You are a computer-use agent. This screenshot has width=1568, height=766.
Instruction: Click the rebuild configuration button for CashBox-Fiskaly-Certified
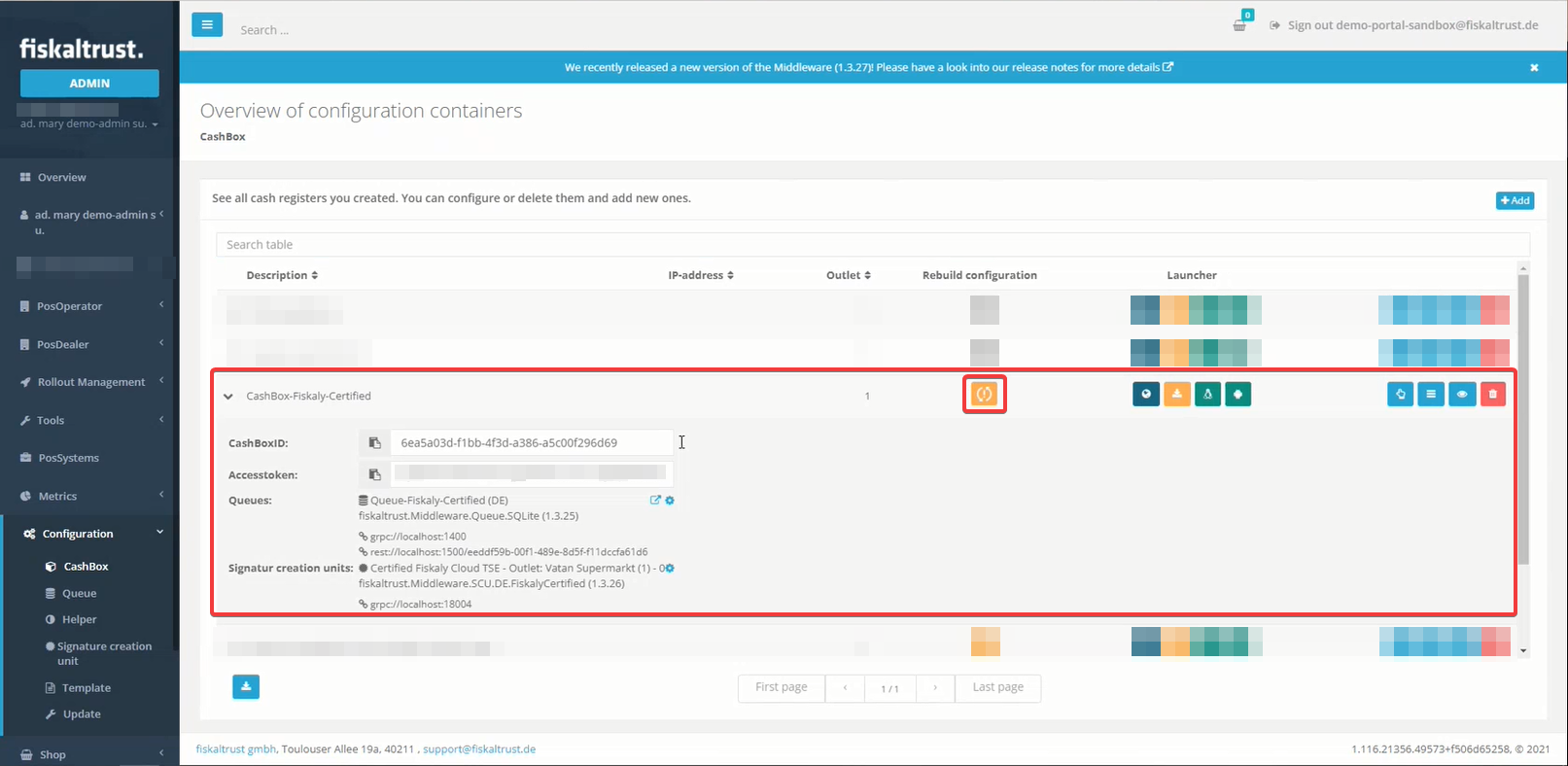[x=984, y=395]
